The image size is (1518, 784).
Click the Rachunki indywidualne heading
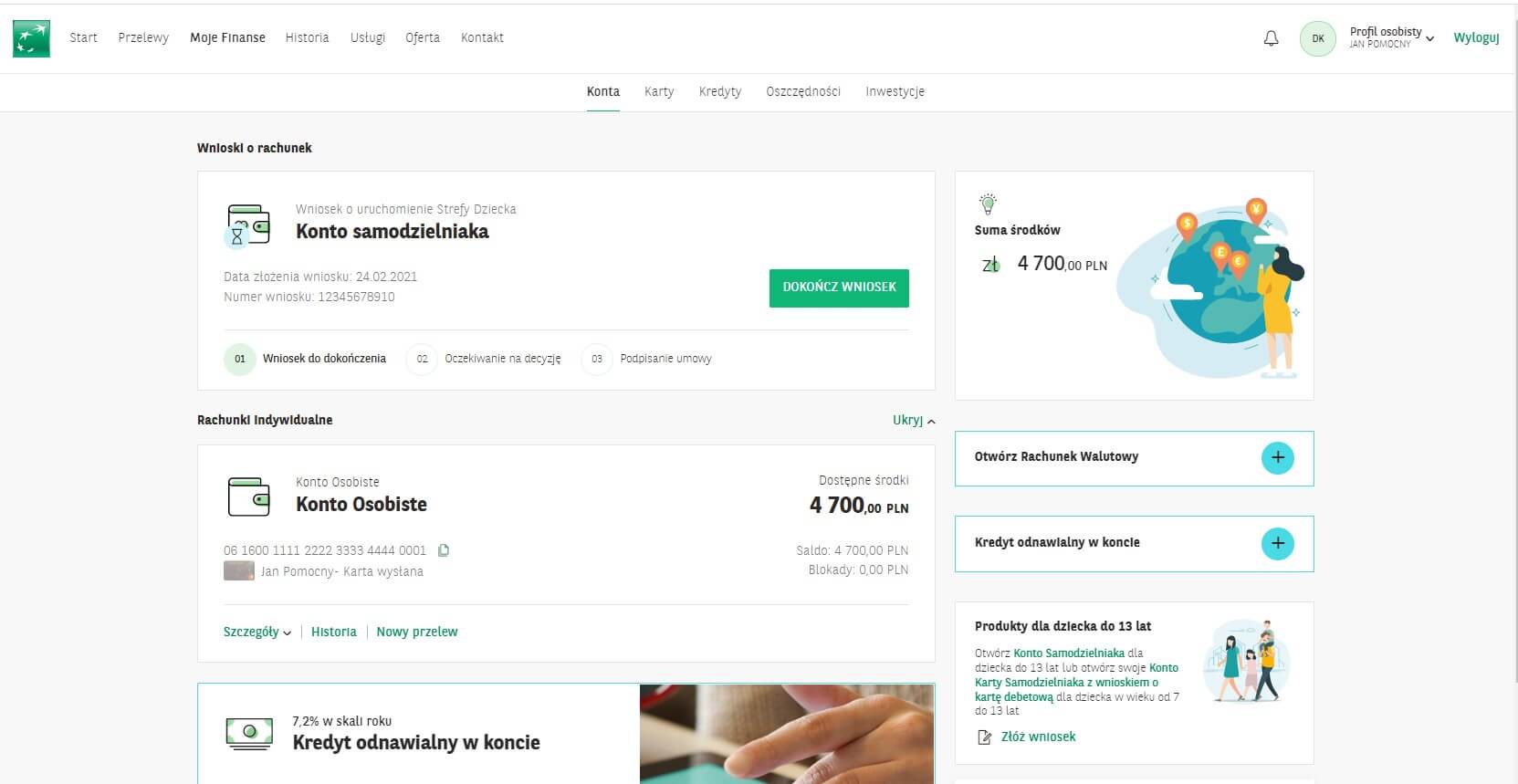265,420
